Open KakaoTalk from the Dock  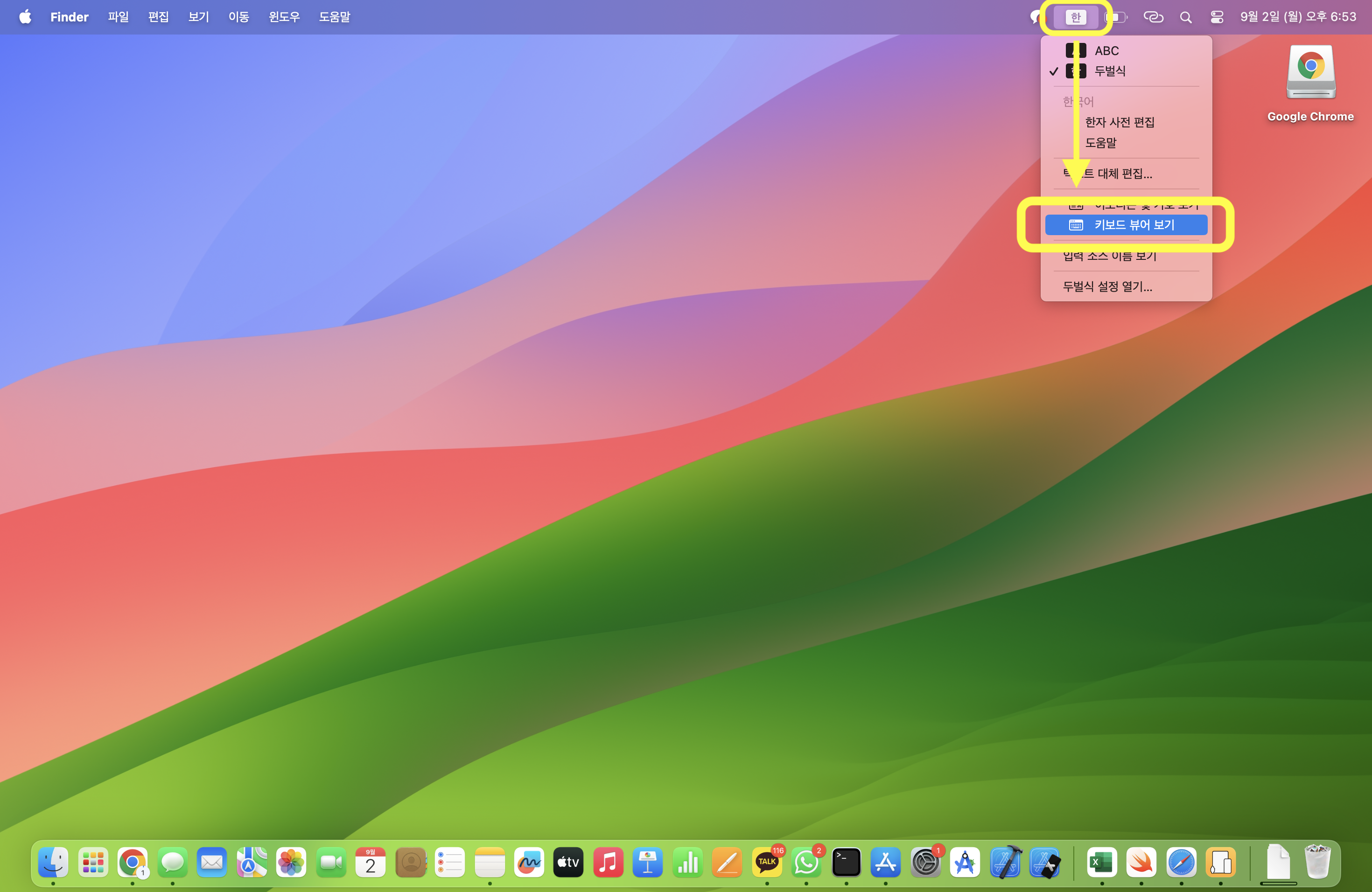(767, 863)
